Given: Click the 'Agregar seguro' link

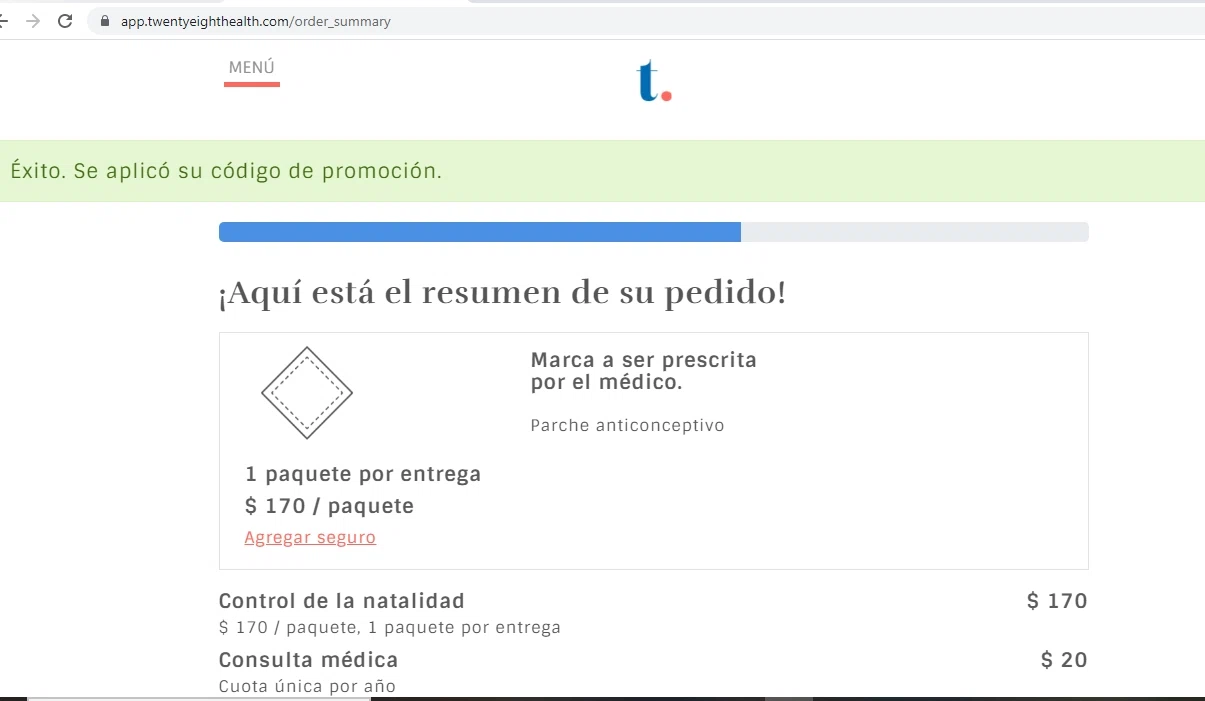Looking at the screenshot, I should 310,537.
